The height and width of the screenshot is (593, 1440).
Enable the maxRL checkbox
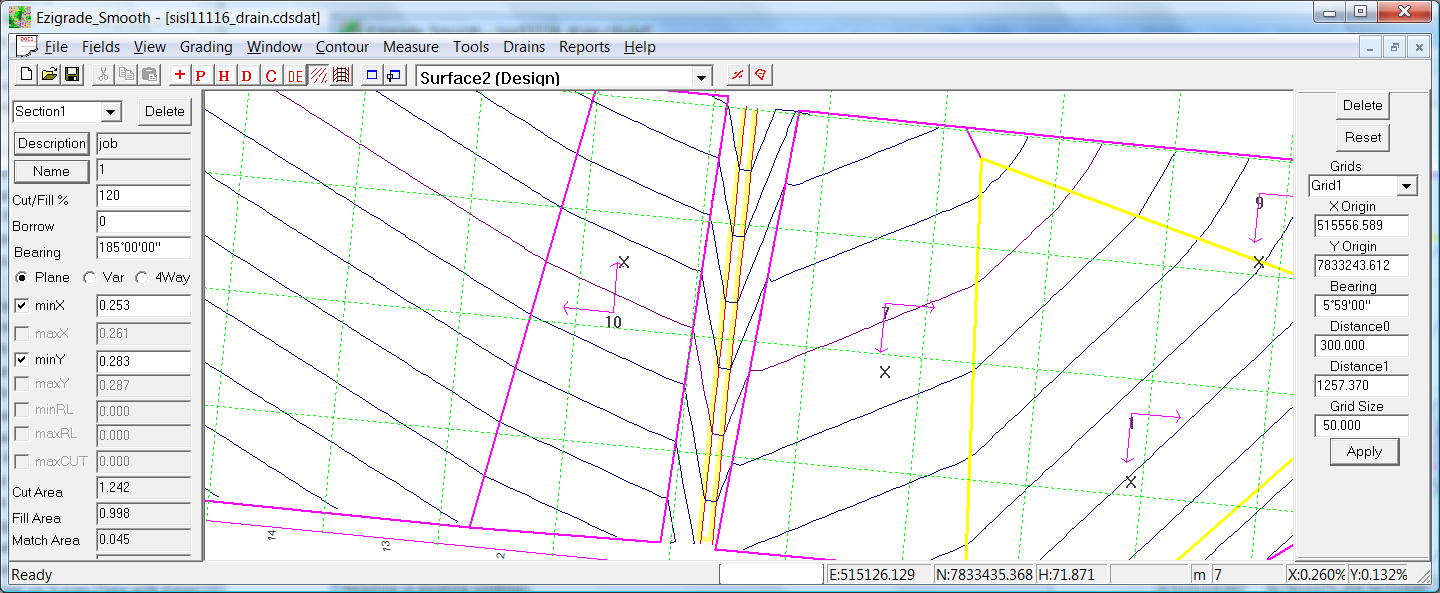pyautogui.click(x=22, y=435)
